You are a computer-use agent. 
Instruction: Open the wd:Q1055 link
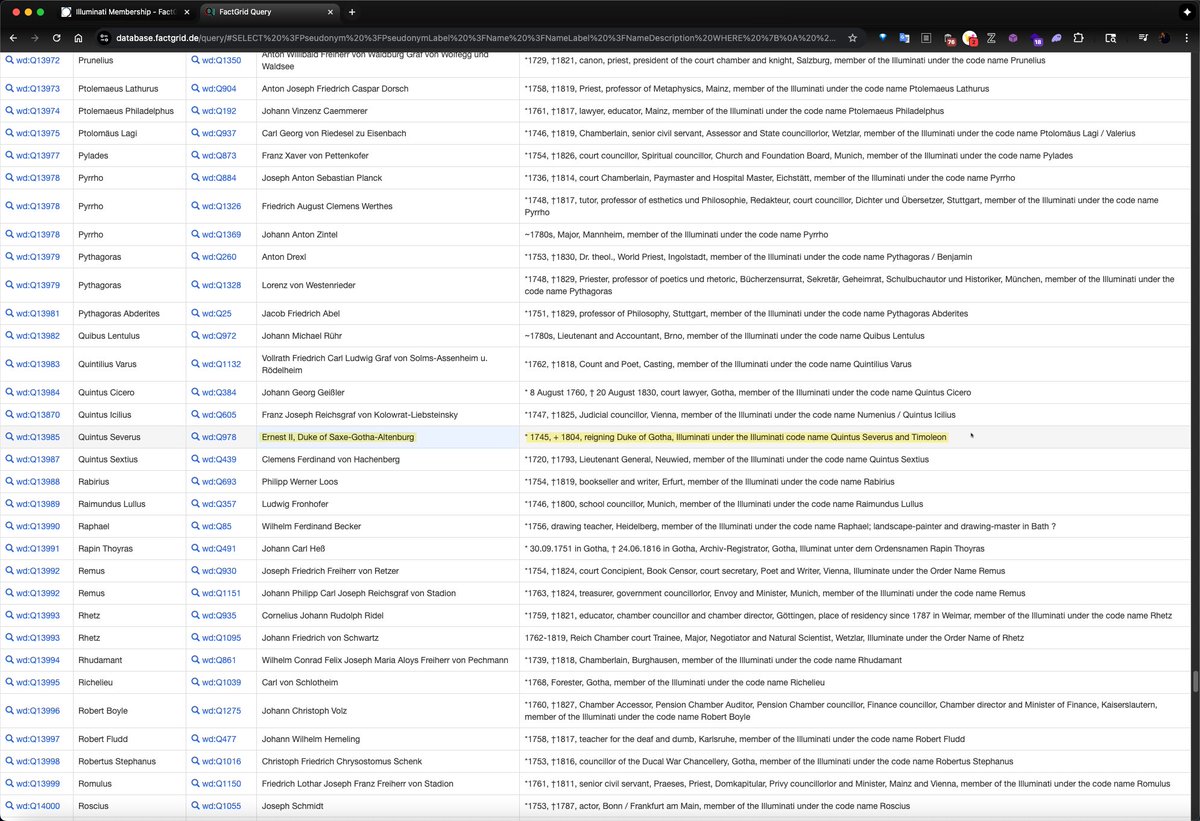pyautogui.click(x=222, y=806)
